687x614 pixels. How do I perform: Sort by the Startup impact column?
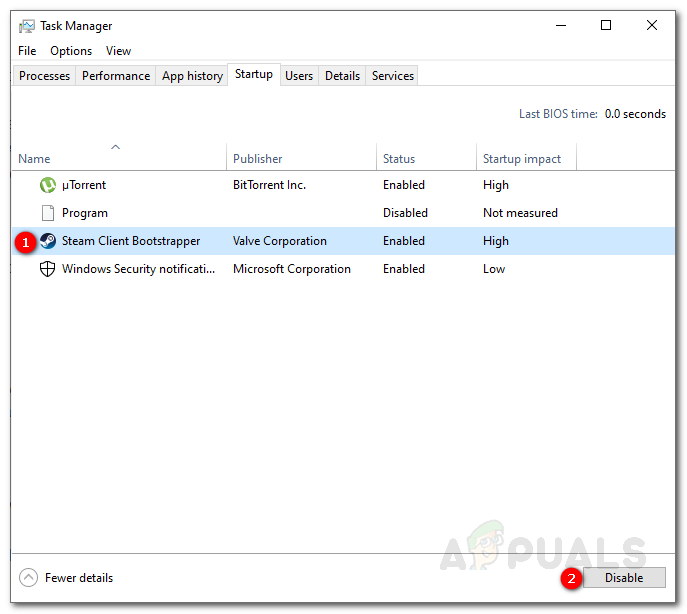[522, 159]
